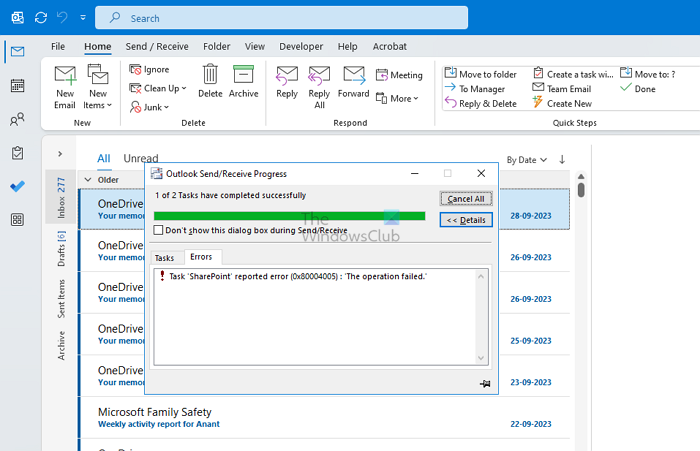Open Customize Quick Access Toolbar dropdown

point(83,18)
